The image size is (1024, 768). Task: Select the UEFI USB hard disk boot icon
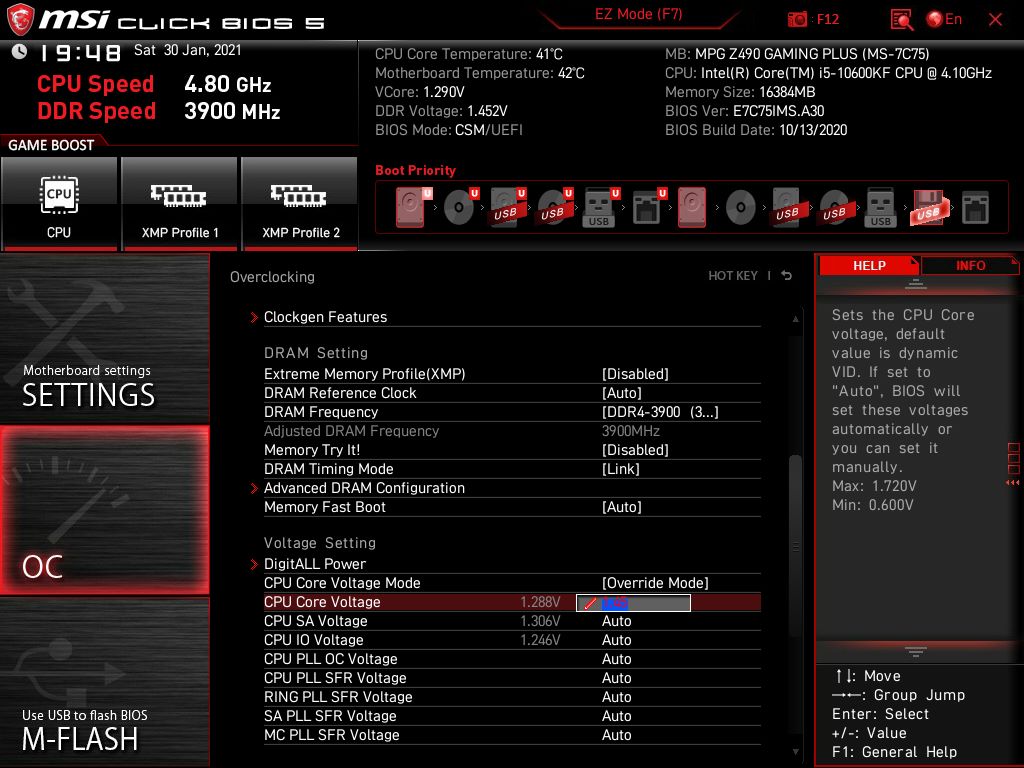point(508,207)
